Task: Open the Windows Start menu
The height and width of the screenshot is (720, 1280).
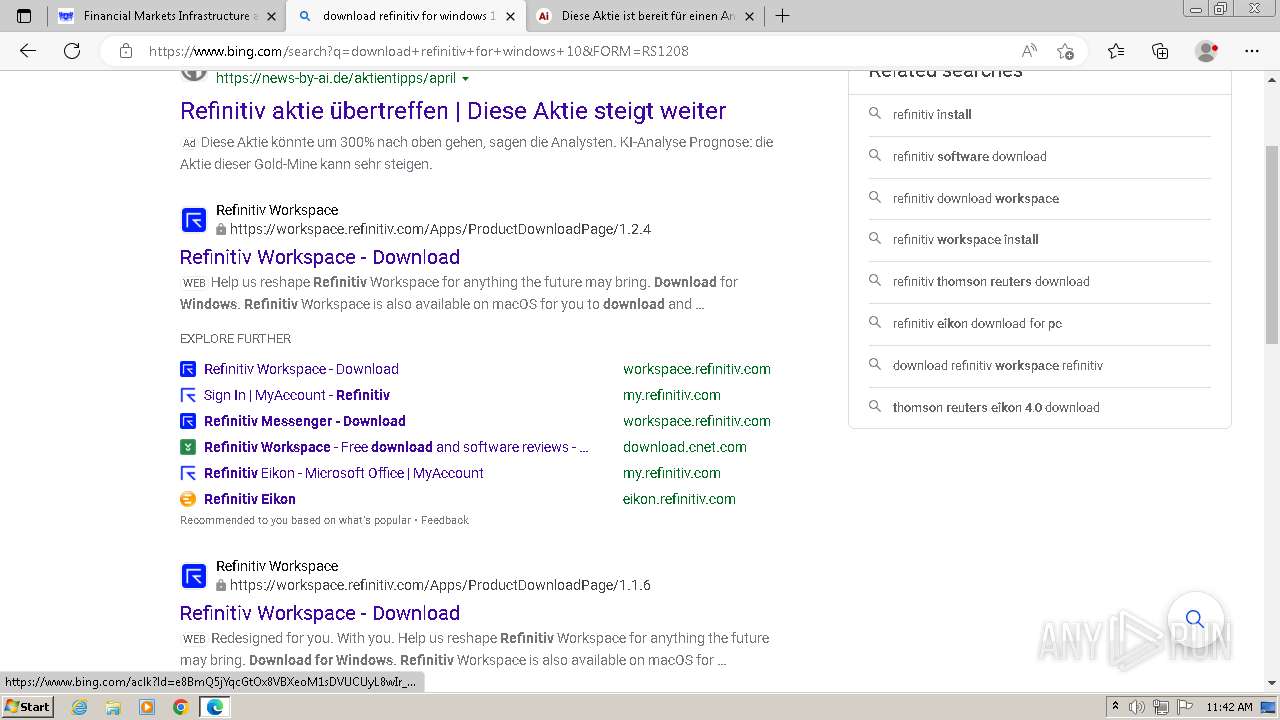Action: click(x=28, y=706)
